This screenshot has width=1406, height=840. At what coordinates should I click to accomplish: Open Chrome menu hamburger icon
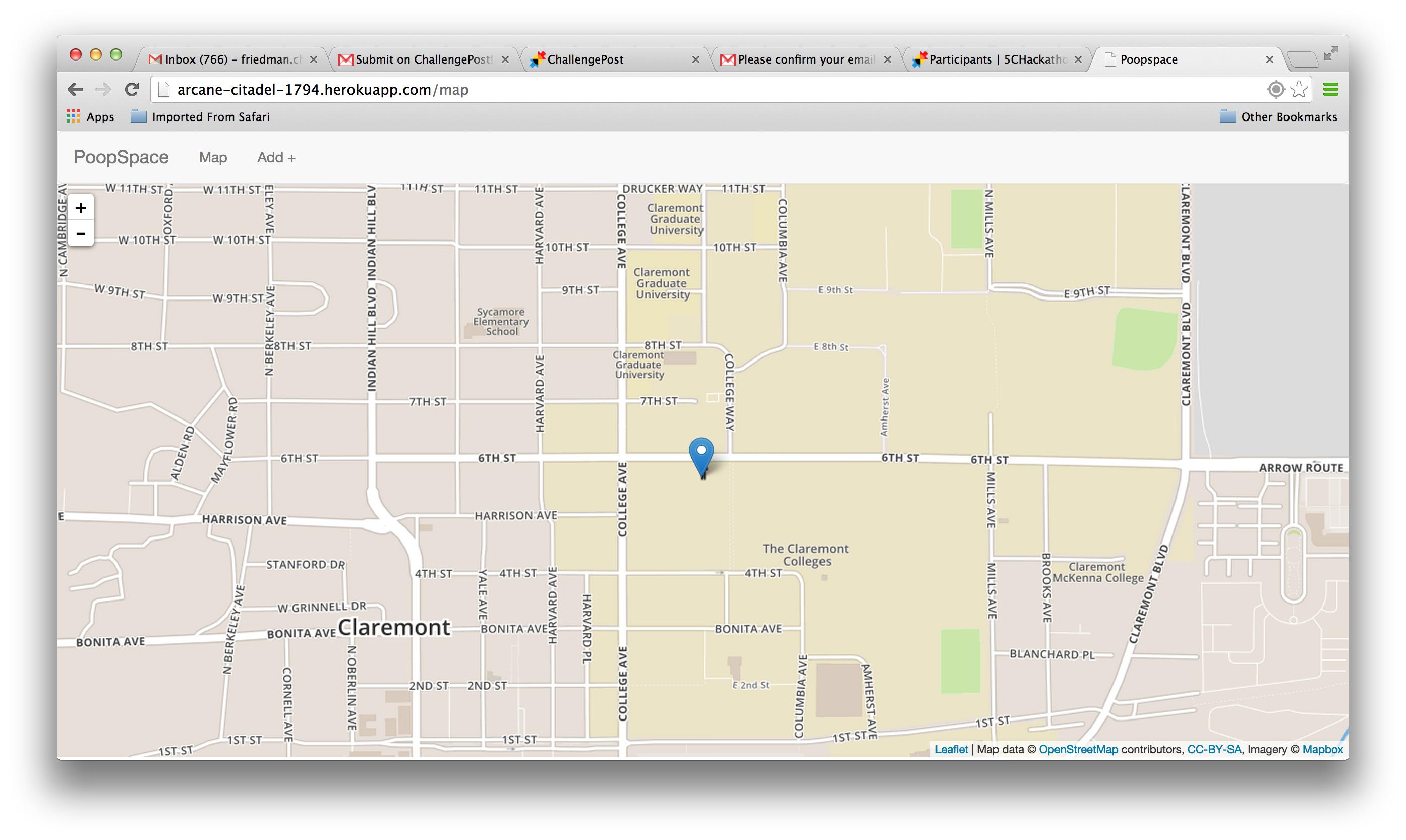1330,89
